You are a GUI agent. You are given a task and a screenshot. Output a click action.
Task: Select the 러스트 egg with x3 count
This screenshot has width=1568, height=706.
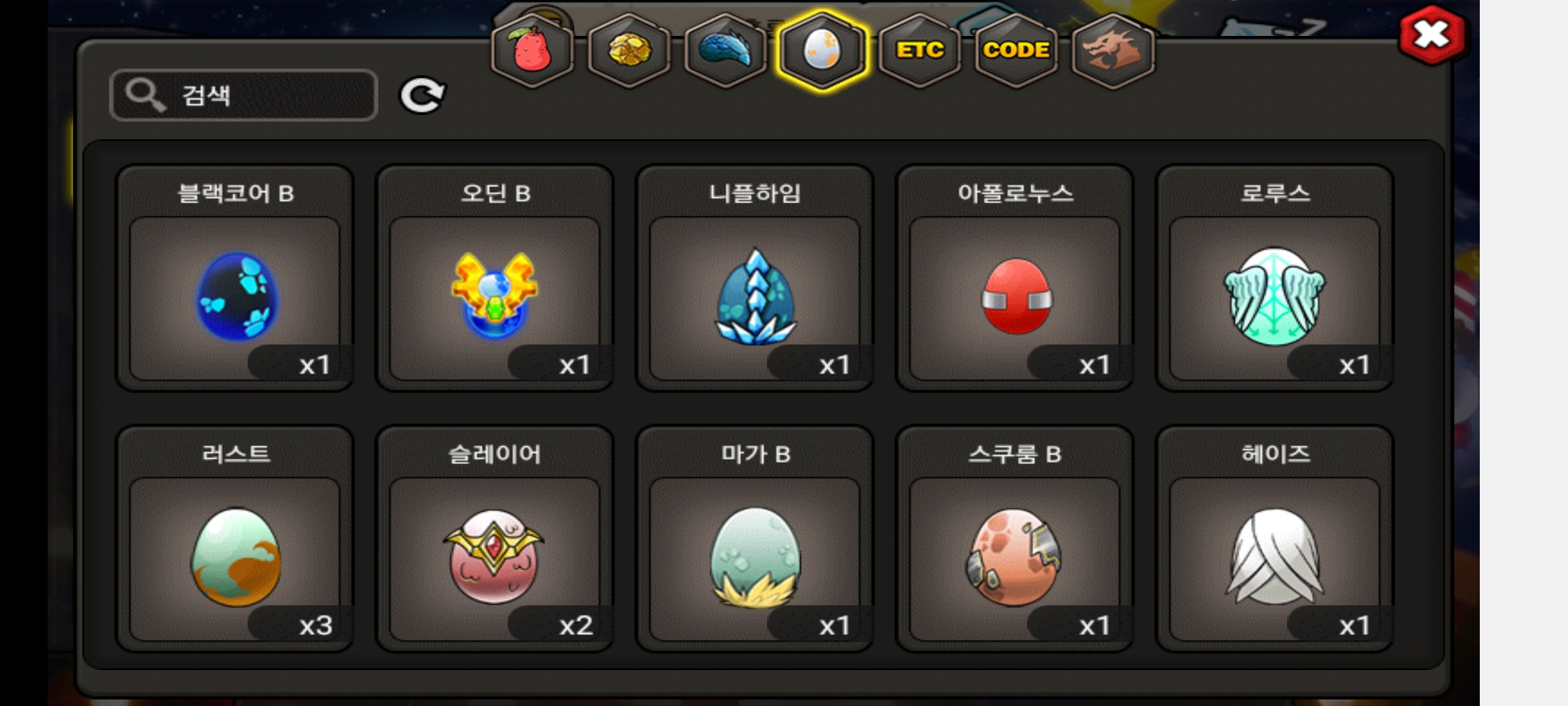pyautogui.click(x=235, y=539)
